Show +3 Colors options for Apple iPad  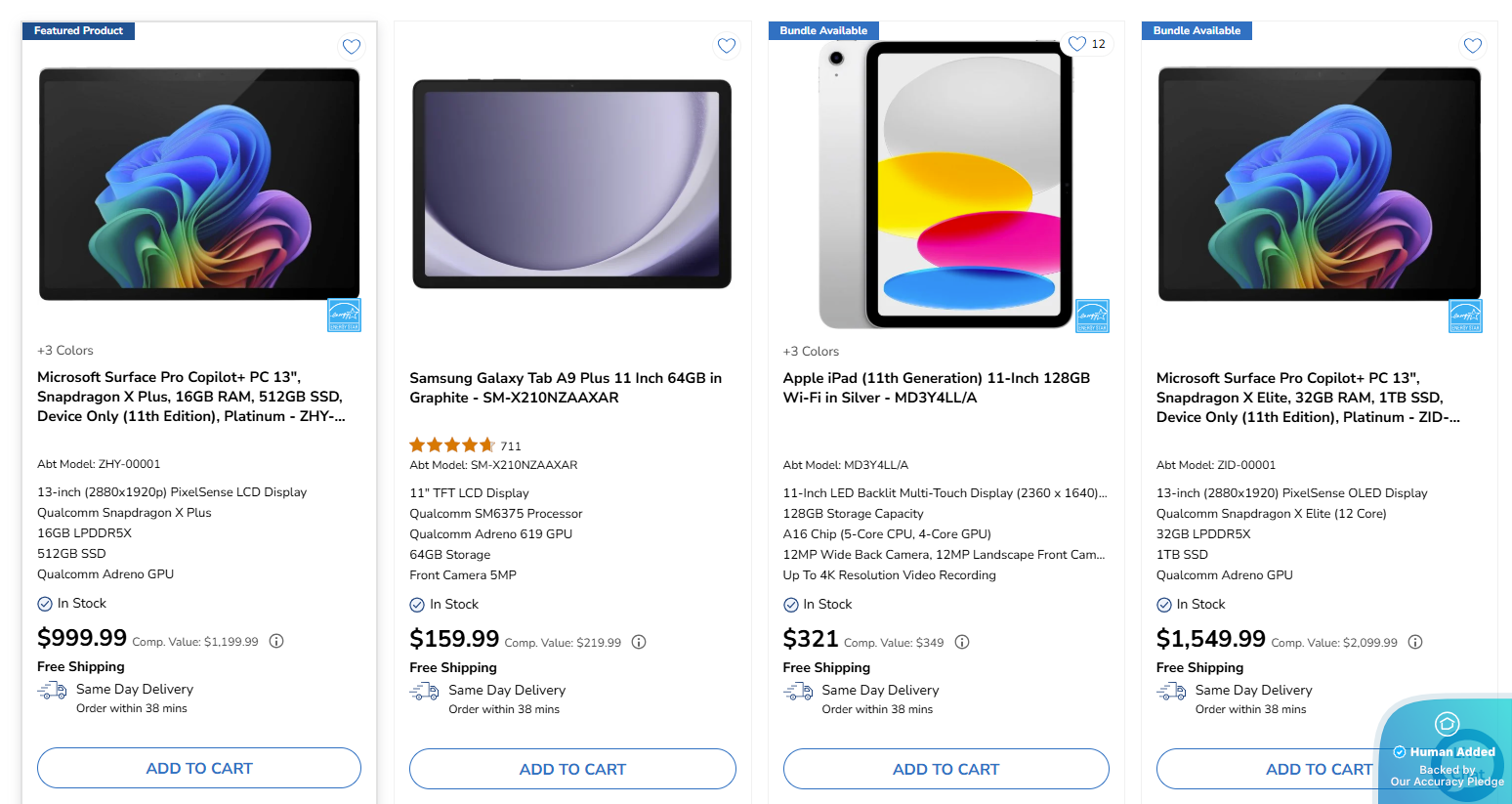pos(811,352)
